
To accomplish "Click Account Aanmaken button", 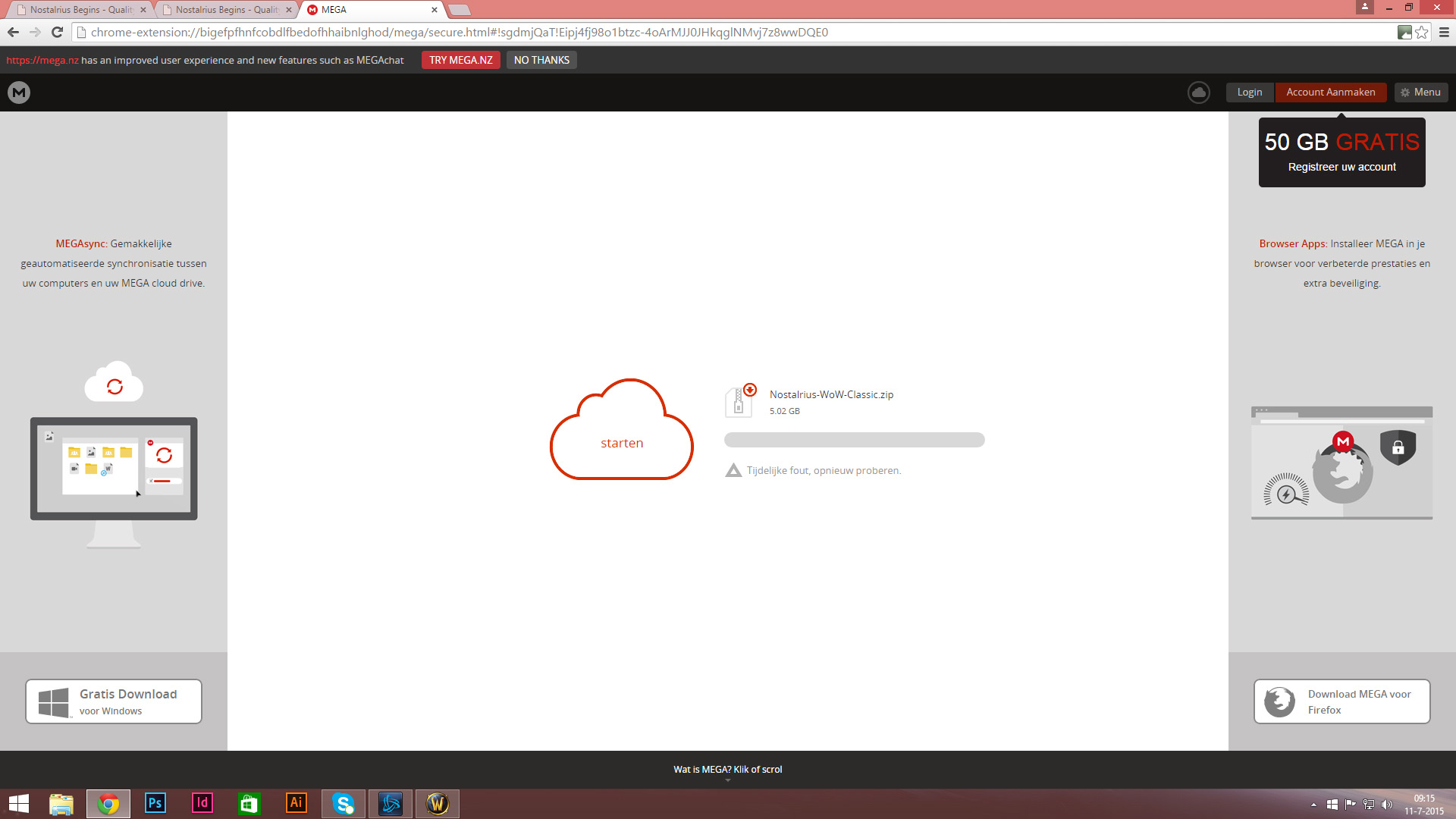I will pyautogui.click(x=1330, y=93).
